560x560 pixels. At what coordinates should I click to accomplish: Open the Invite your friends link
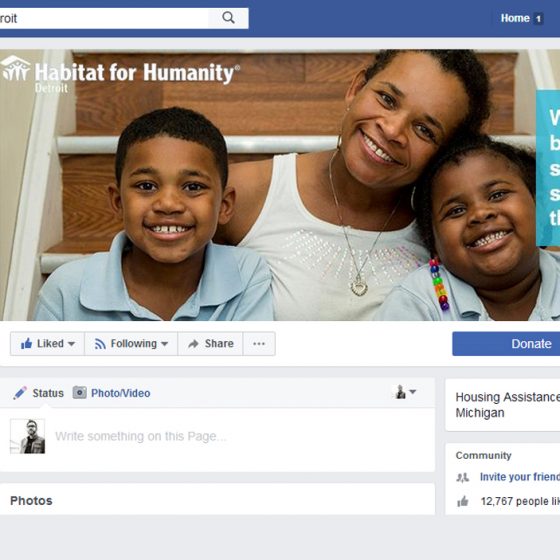pyautogui.click(x=520, y=477)
